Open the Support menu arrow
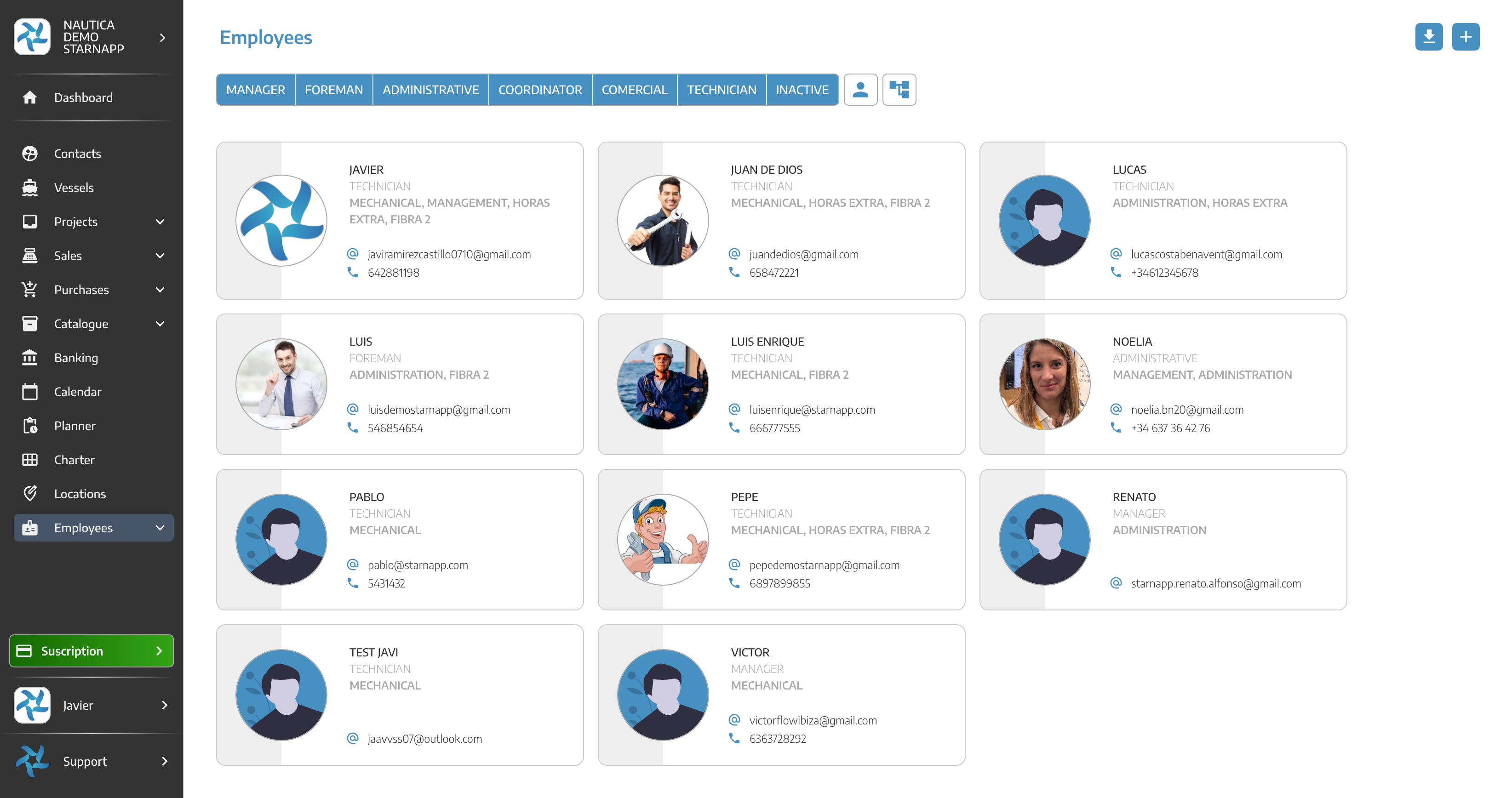The height and width of the screenshot is (798, 1512). point(164,762)
